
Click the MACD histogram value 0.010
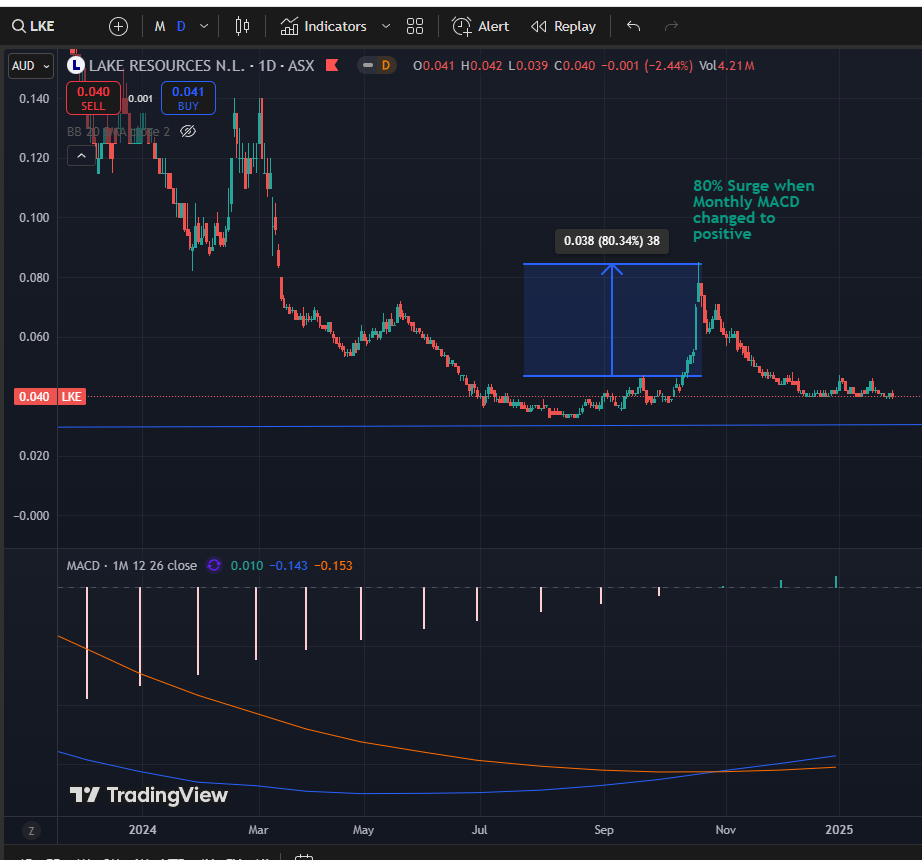[x=247, y=565]
